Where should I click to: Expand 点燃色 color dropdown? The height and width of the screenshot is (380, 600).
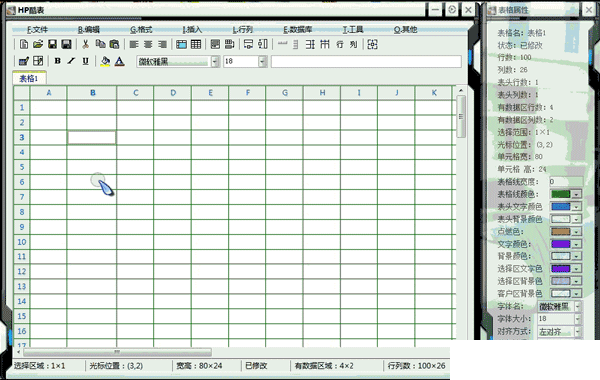576,232
